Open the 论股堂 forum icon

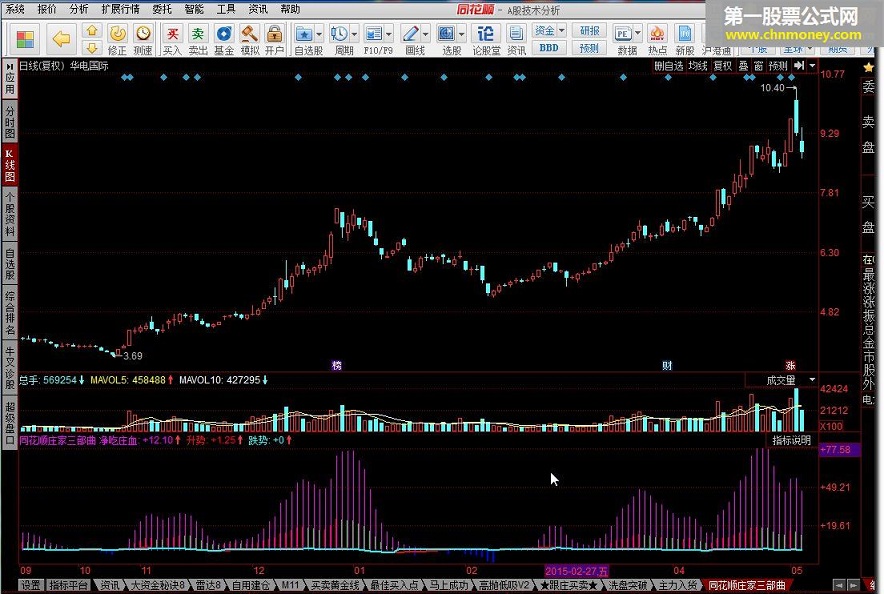pos(485,34)
